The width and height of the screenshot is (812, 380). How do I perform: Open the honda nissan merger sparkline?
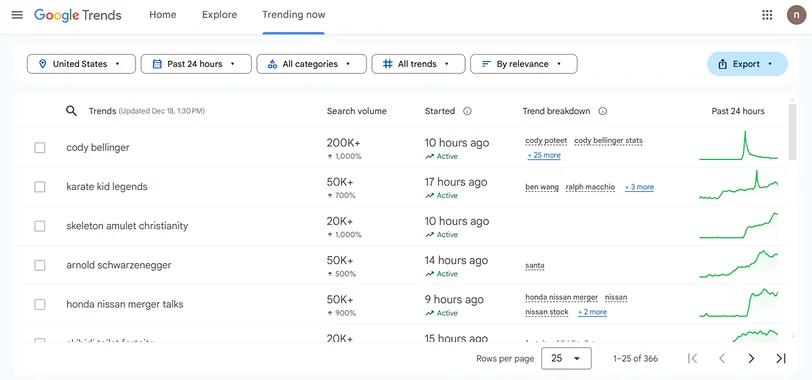click(x=738, y=303)
